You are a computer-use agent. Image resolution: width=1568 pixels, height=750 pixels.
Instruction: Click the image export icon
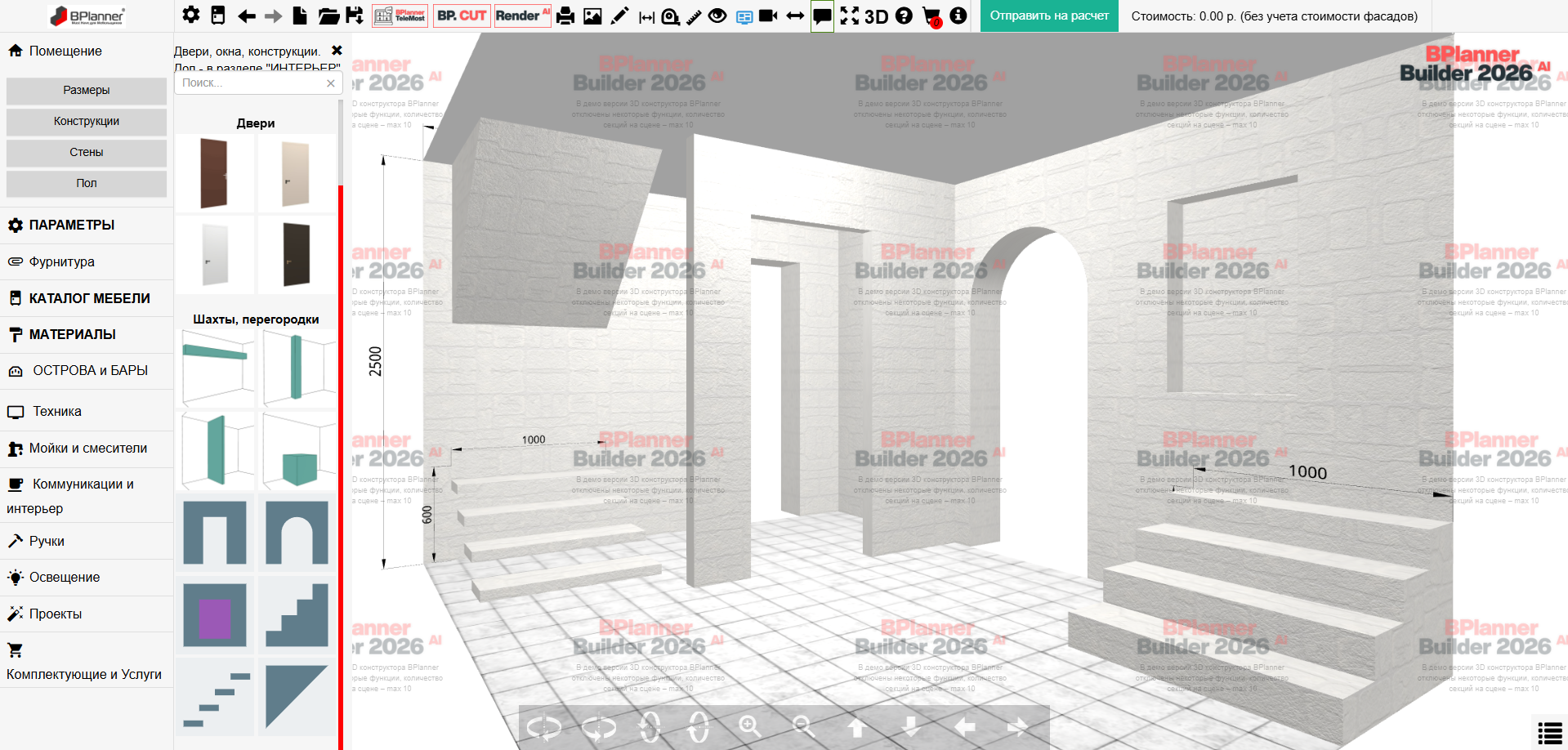point(592,16)
